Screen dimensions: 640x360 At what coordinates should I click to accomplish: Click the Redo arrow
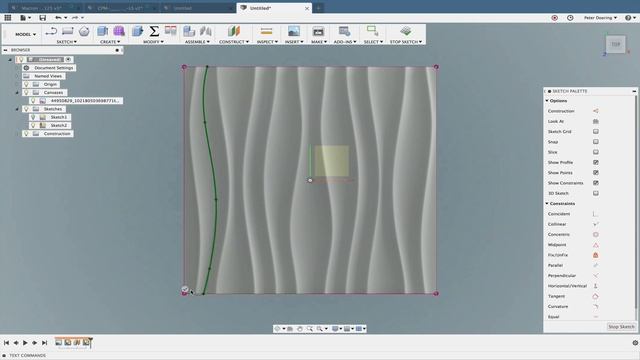pos(75,18)
